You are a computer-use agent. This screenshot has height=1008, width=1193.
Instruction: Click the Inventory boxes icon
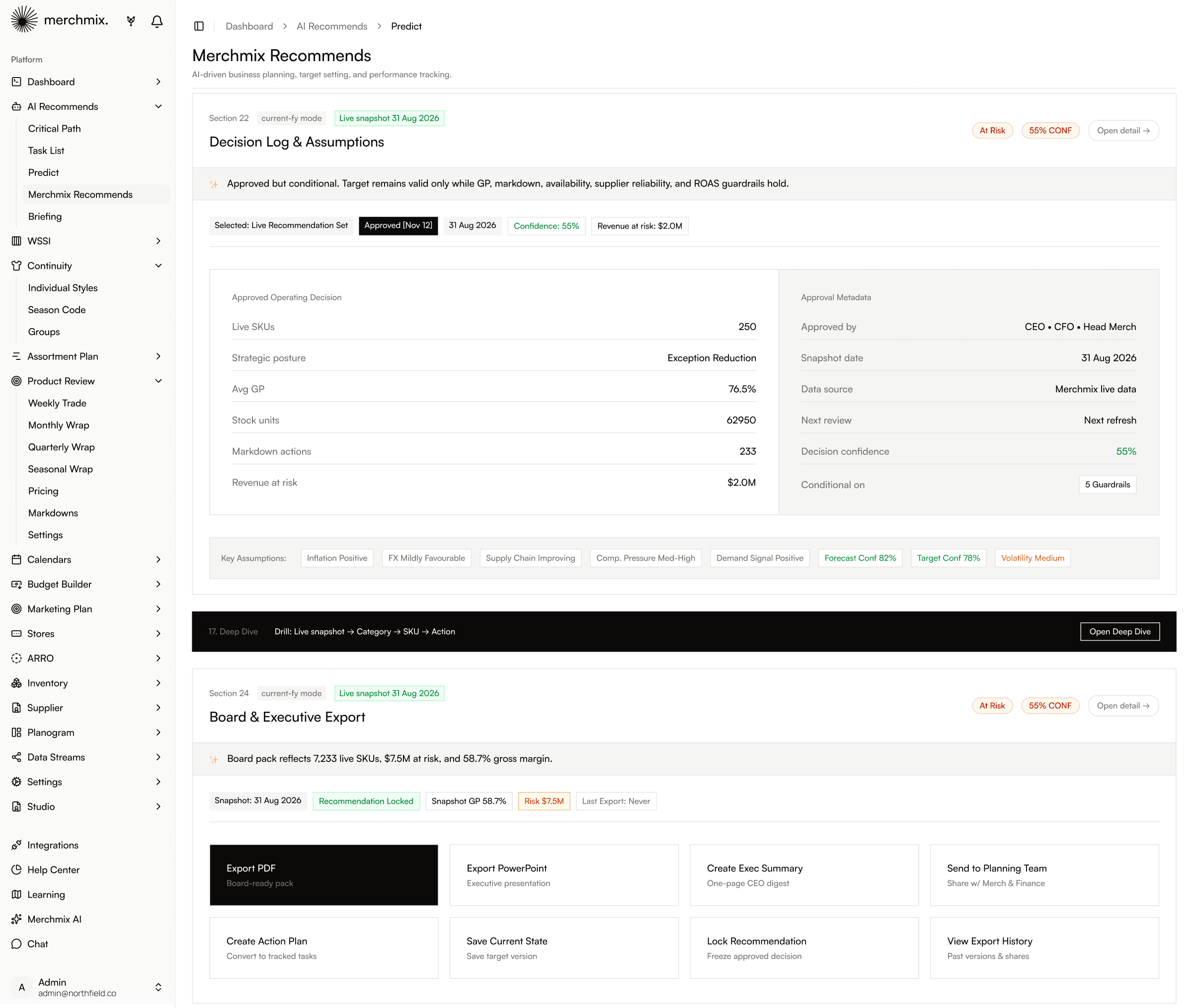tap(16, 683)
